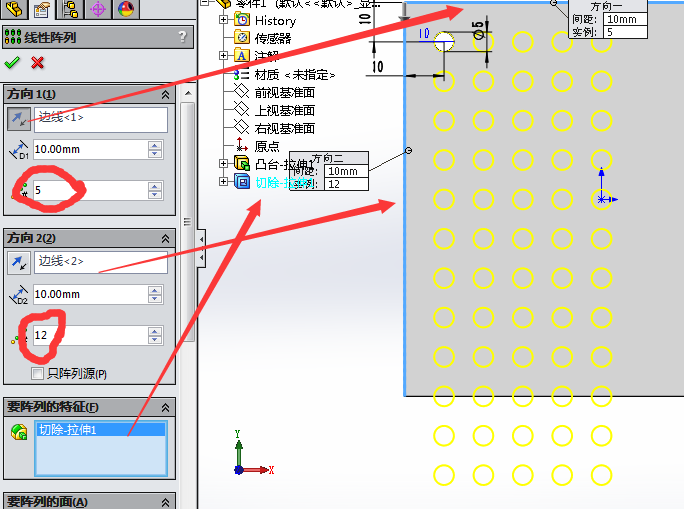Collapse the 零件1 root tree node
The height and width of the screenshot is (509, 684).
(206, 2)
